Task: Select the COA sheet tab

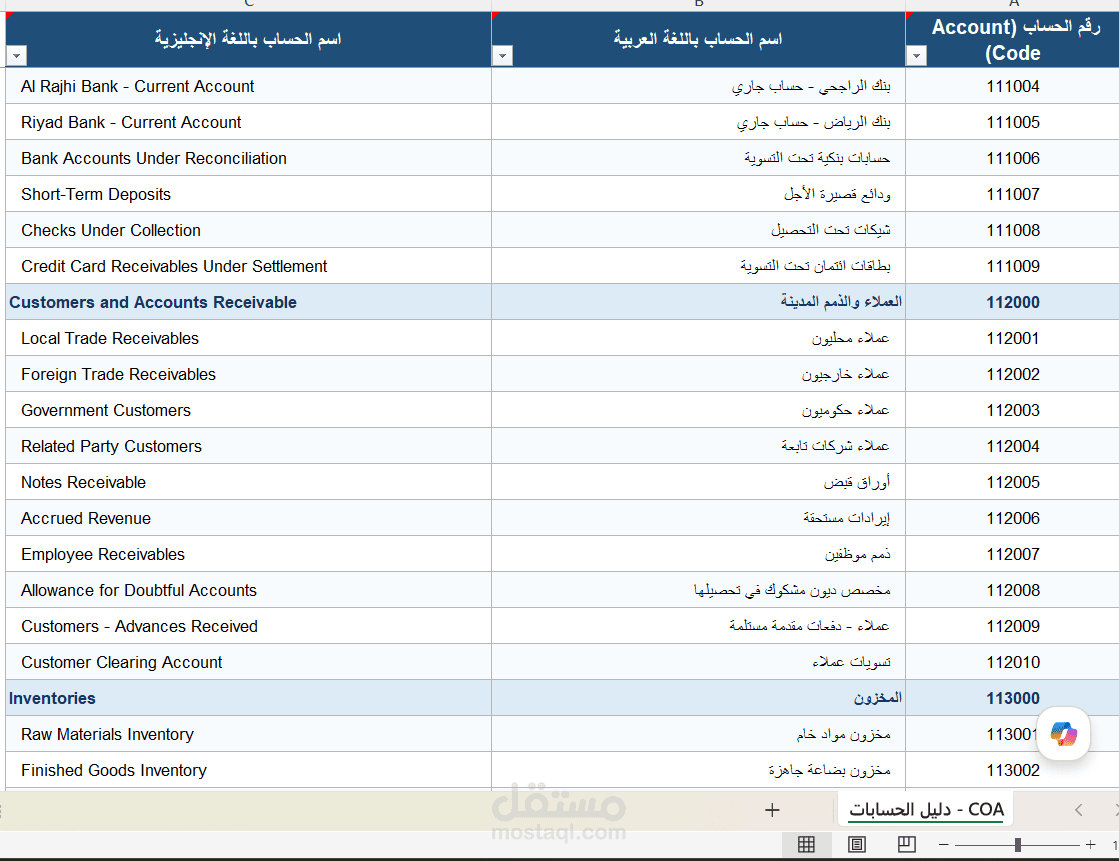Action: [x=926, y=810]
